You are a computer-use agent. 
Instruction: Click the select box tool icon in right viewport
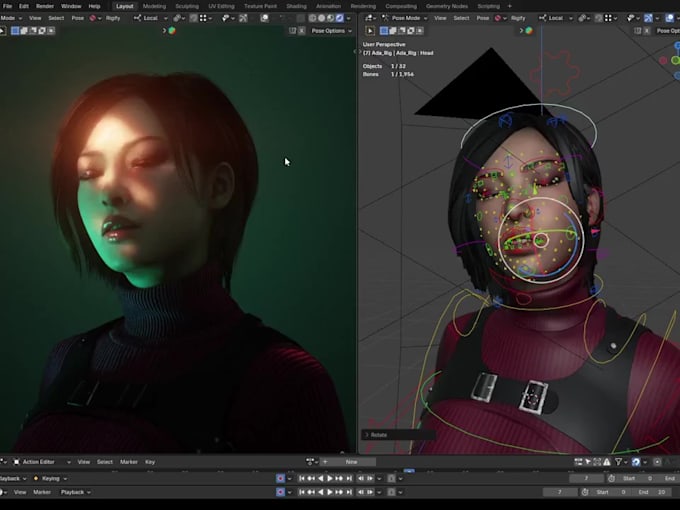[x=370, y=30]
